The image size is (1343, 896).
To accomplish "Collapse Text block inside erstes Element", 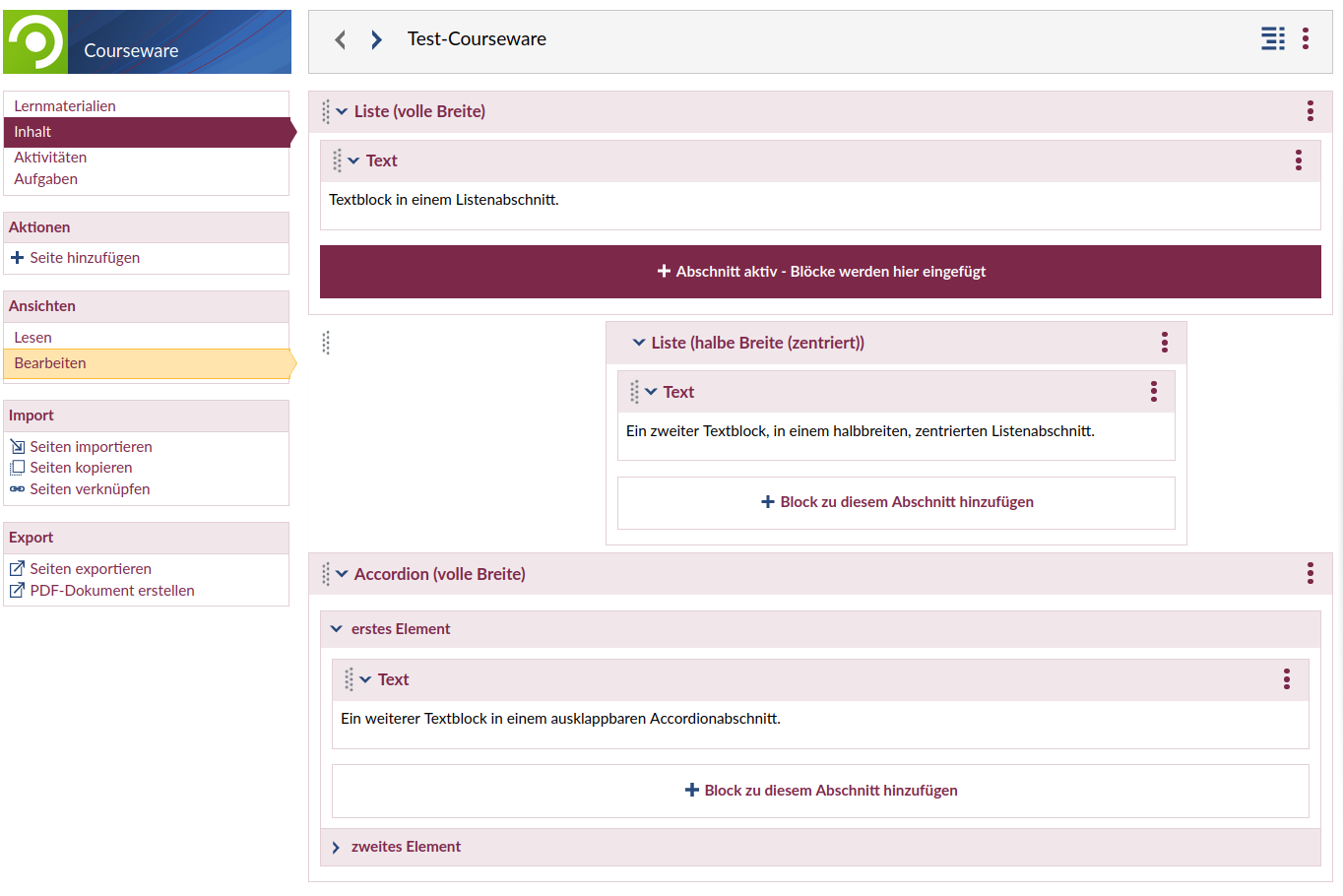I will (x=365, y=679).
